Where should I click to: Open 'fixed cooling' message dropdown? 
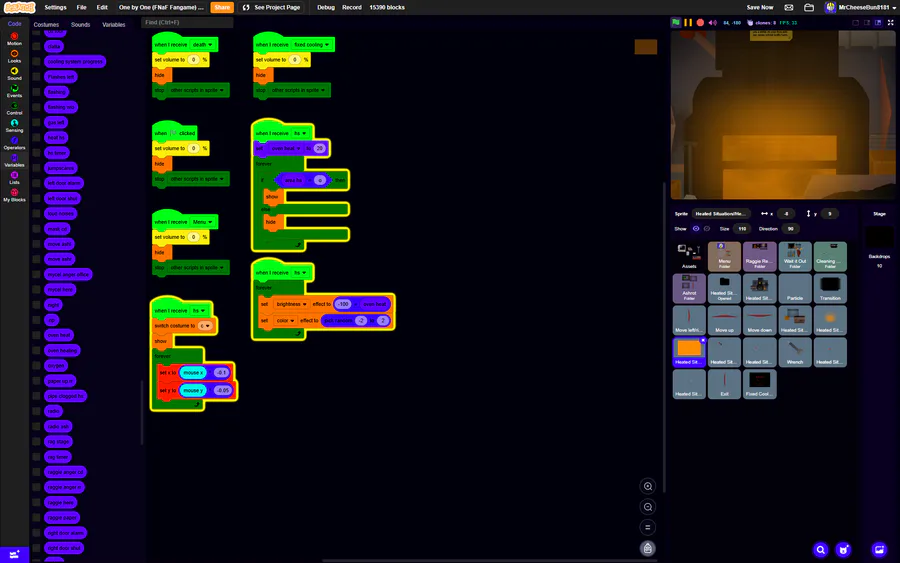[312, 45]
